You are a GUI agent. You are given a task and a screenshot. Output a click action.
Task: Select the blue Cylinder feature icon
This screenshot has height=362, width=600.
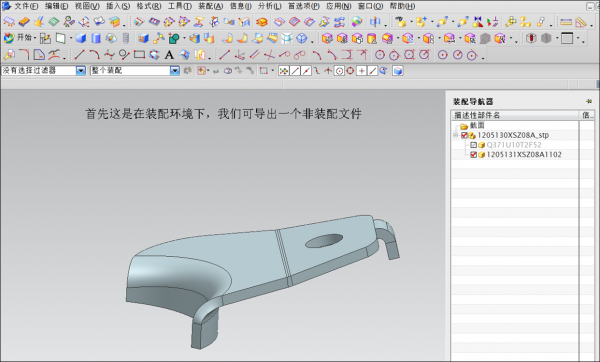96,38
